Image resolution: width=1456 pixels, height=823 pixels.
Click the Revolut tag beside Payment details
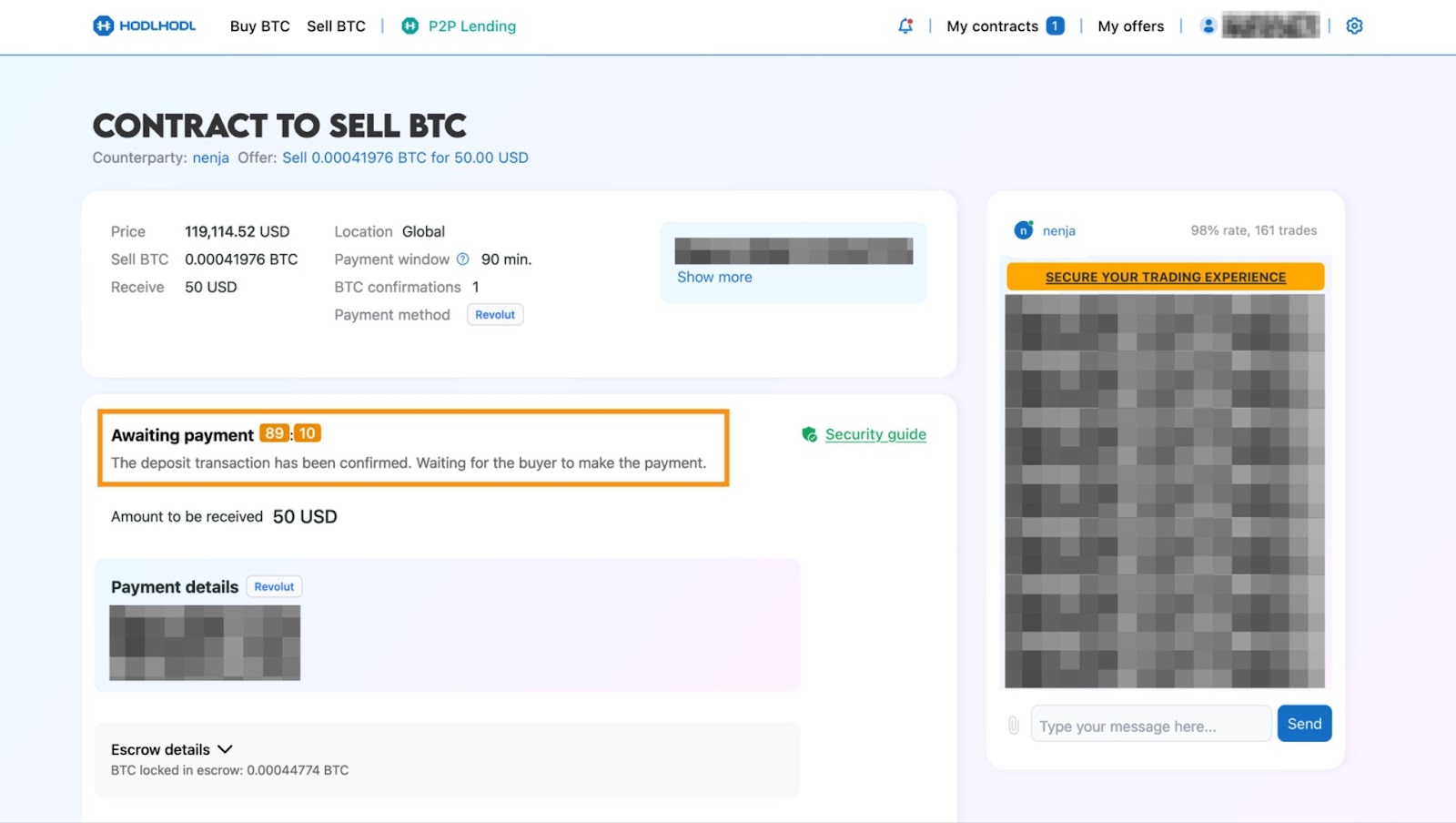click(274, 587)
